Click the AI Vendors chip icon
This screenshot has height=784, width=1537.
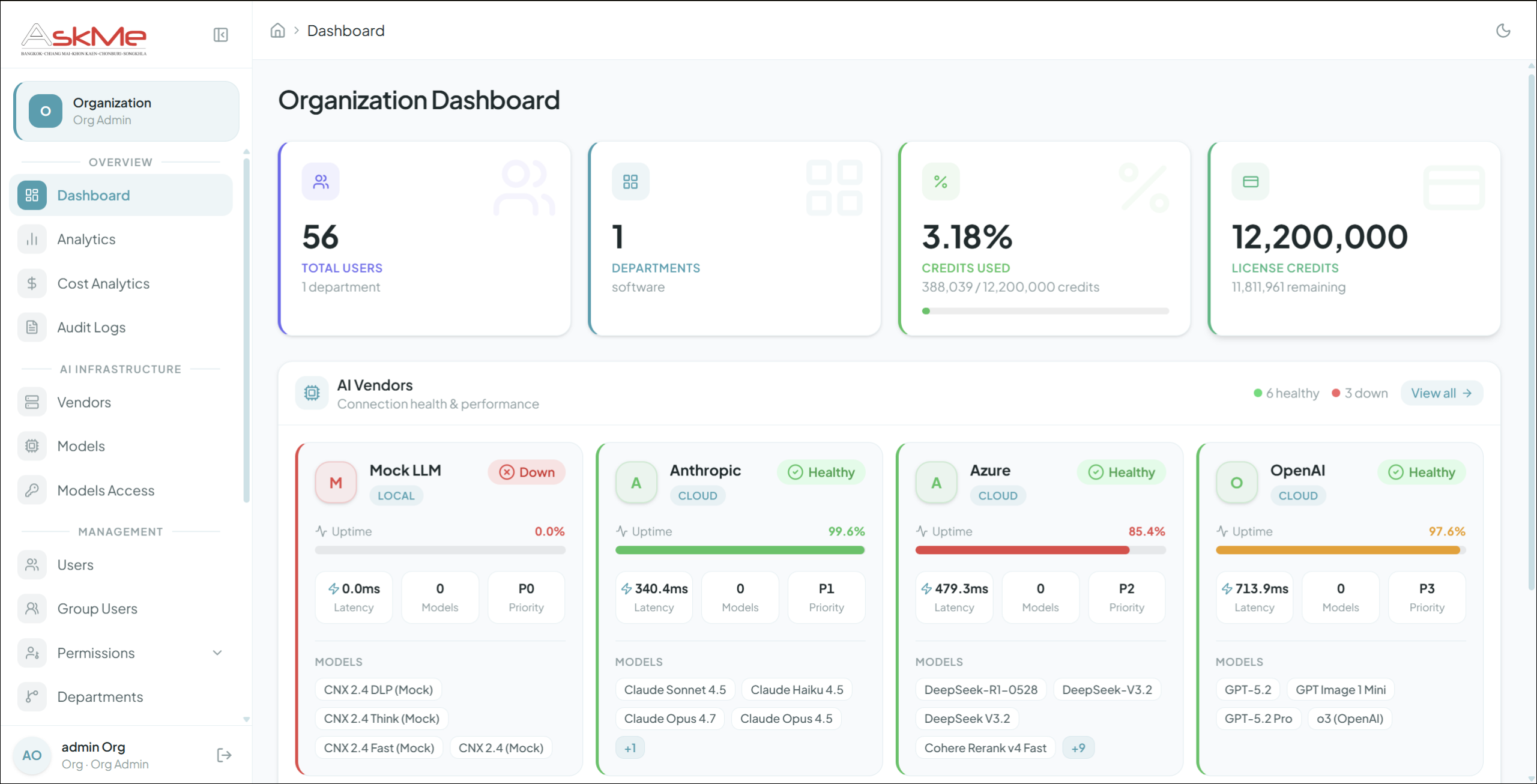pos(312,393)
